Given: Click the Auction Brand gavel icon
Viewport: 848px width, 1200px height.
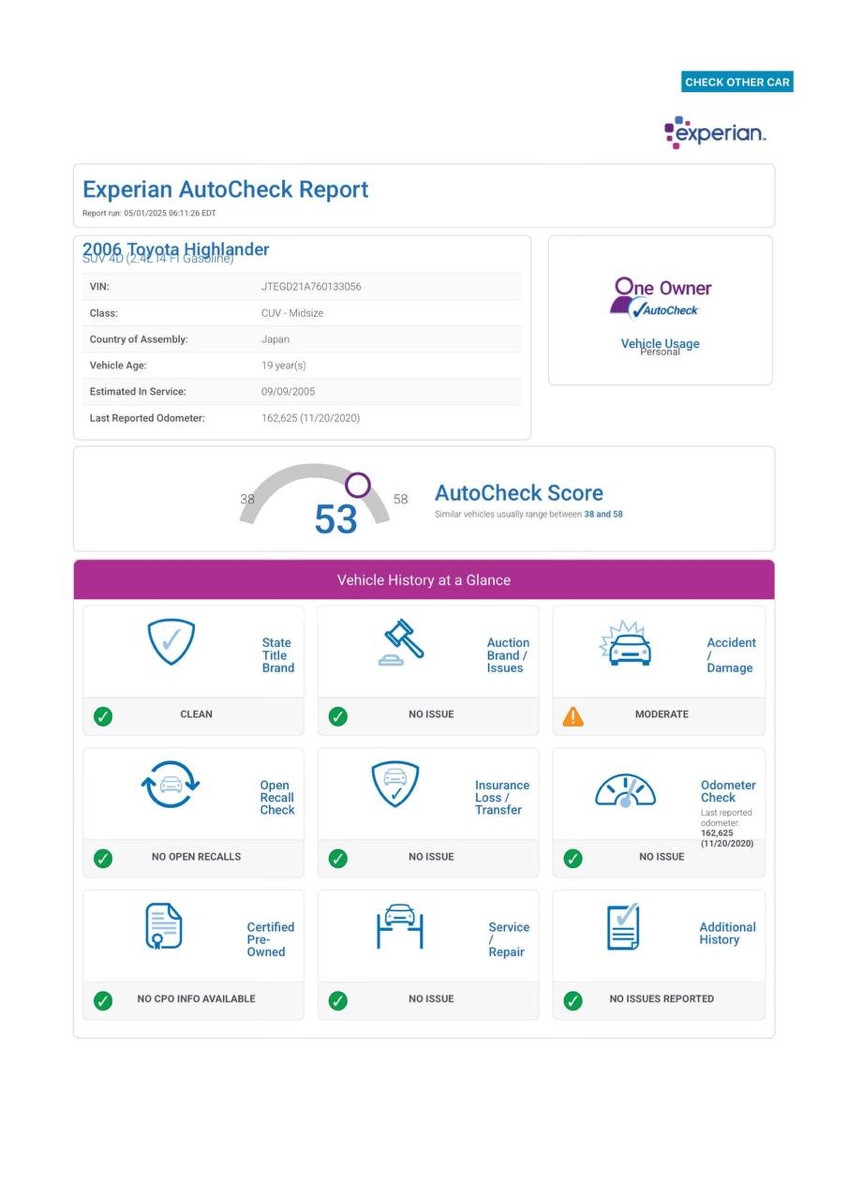Looking at the screenshot, I should click(402, 643).
